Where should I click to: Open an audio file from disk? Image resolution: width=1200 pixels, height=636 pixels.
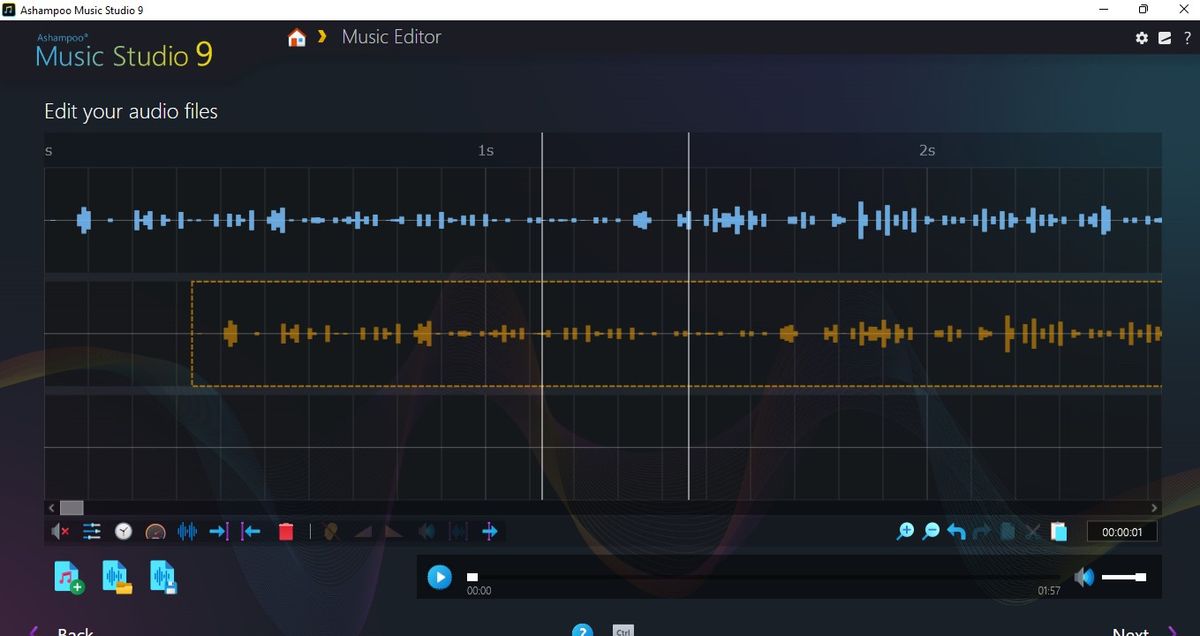click(x=117, y=577)
